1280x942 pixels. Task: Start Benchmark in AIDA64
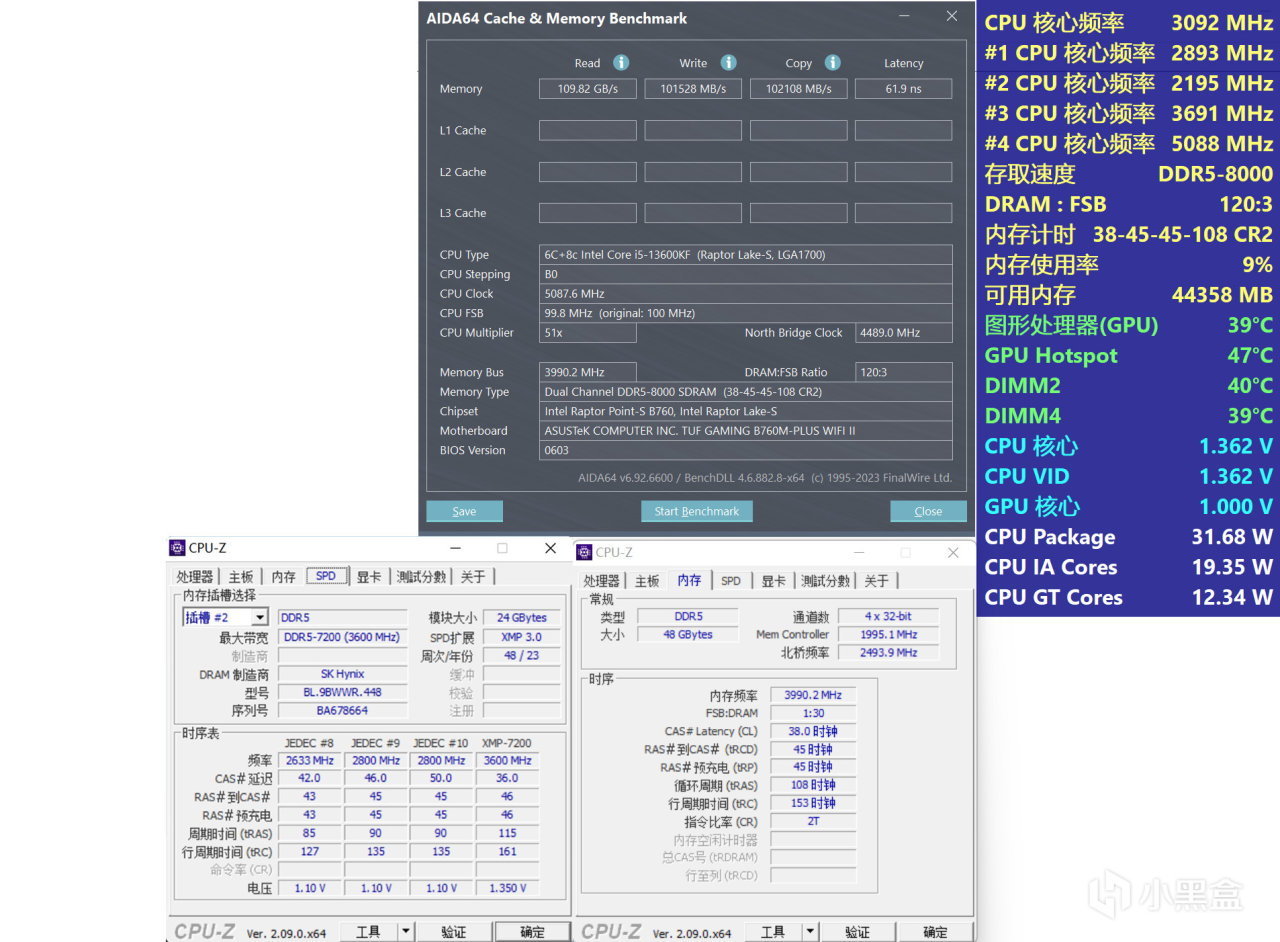[x=697, y=511]
